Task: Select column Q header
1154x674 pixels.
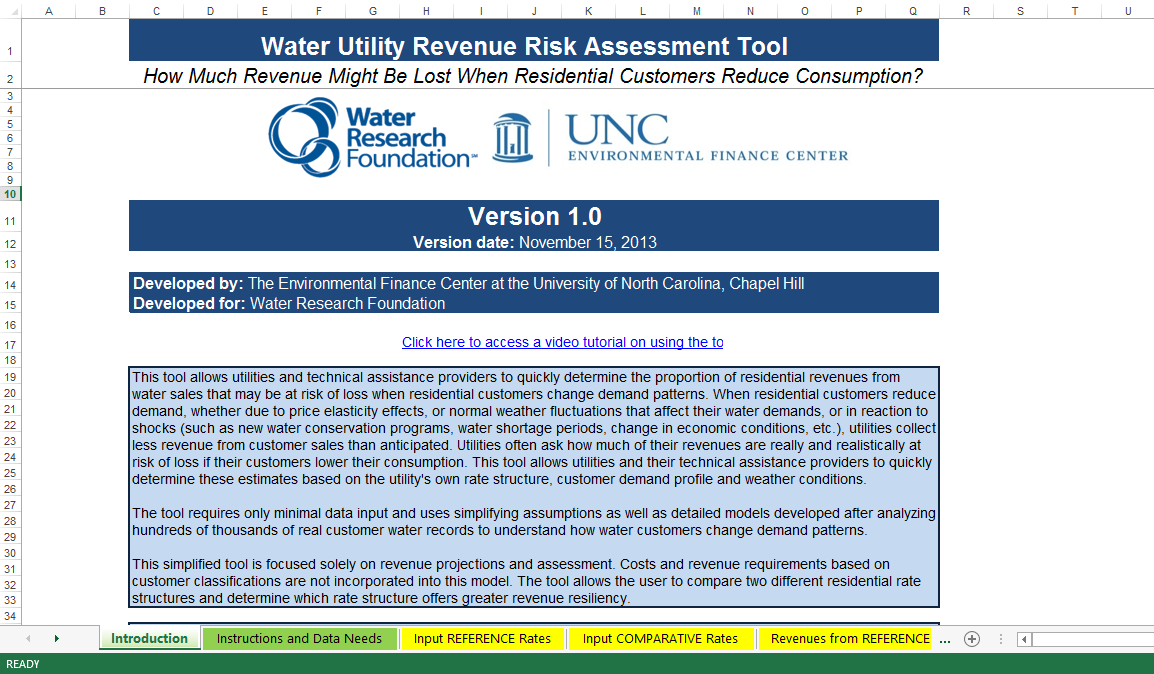Action: 913,11
